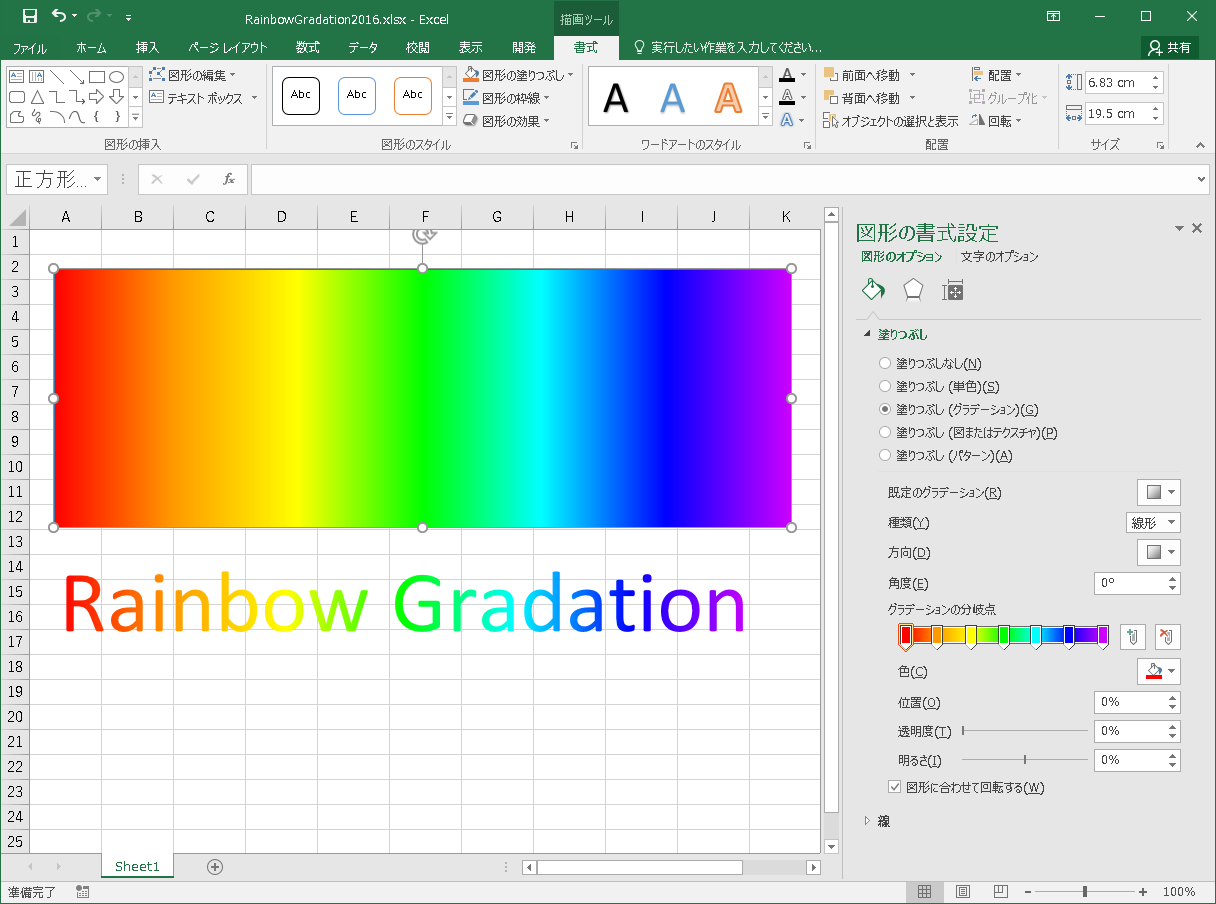Open the Size & Properties icon tab

click(953, 290)
